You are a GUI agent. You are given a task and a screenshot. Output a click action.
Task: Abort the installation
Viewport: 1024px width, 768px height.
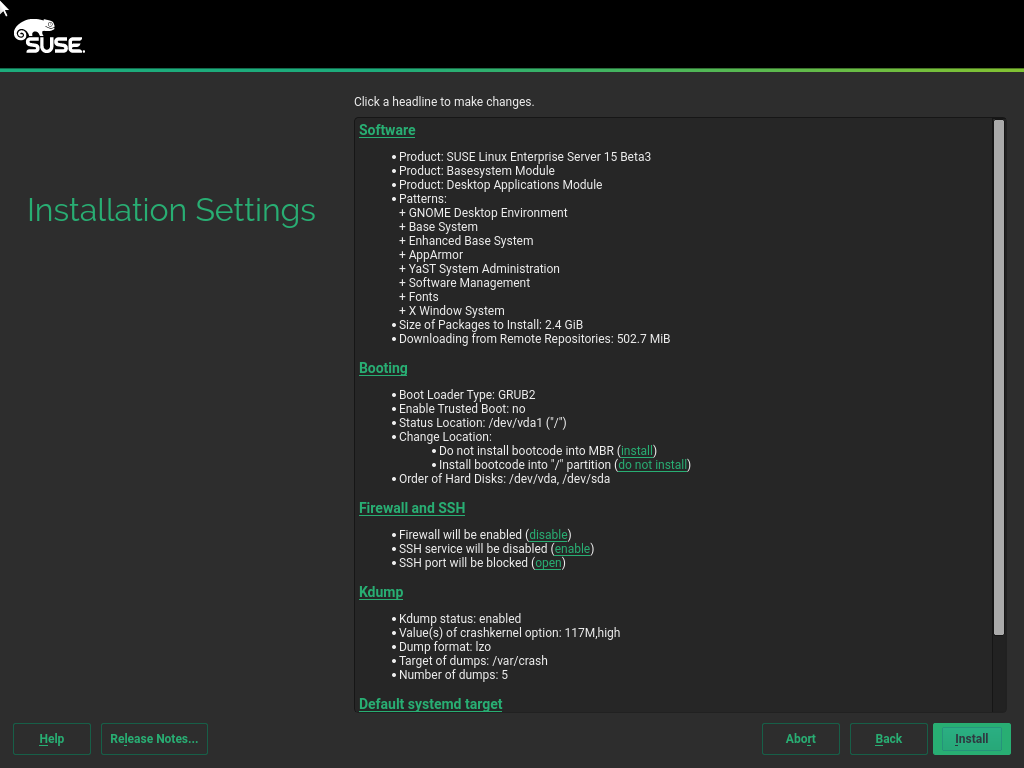[800, 739]
